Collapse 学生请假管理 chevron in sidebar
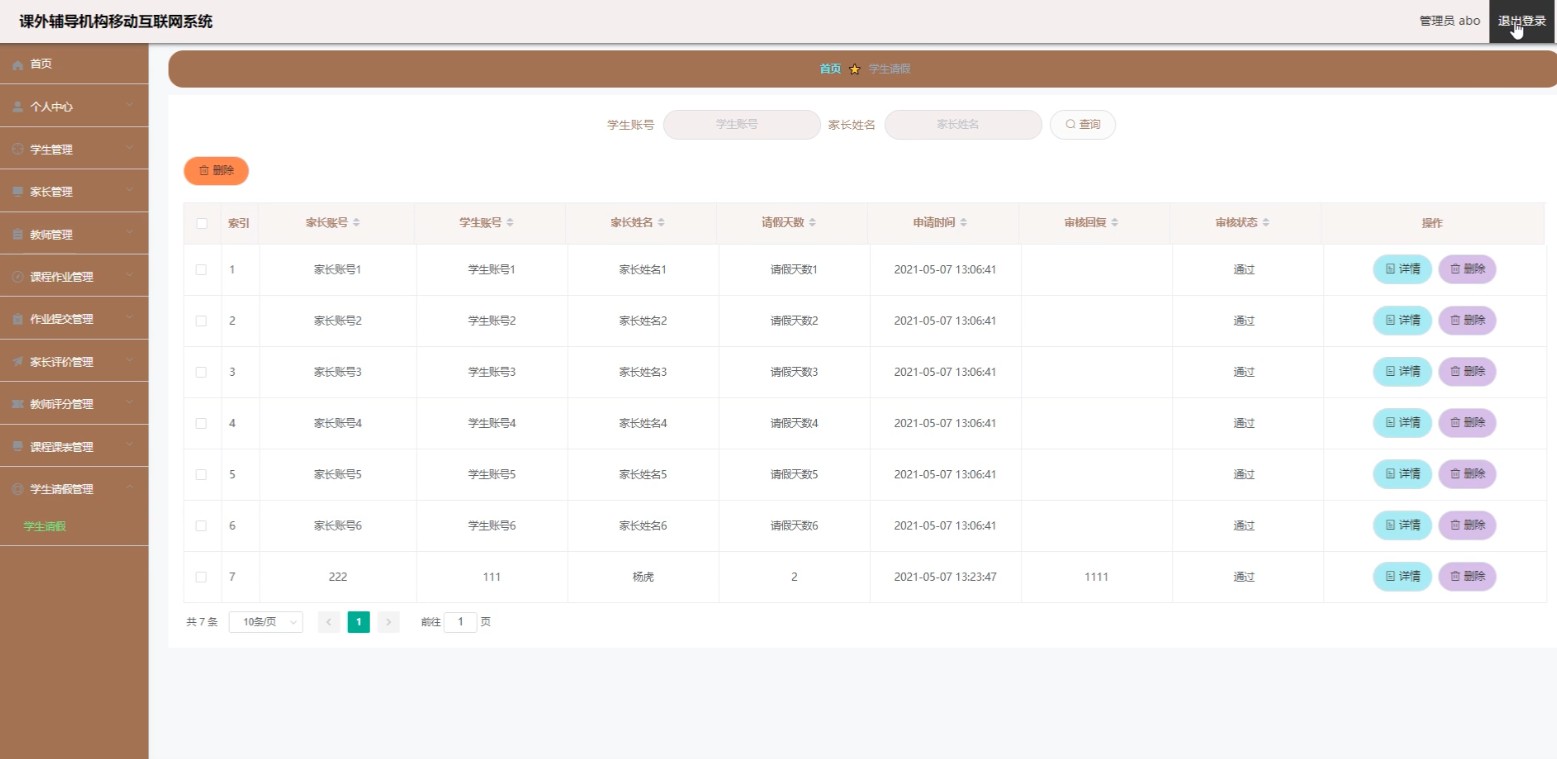 pyautogui.click(x=130, y=489)
